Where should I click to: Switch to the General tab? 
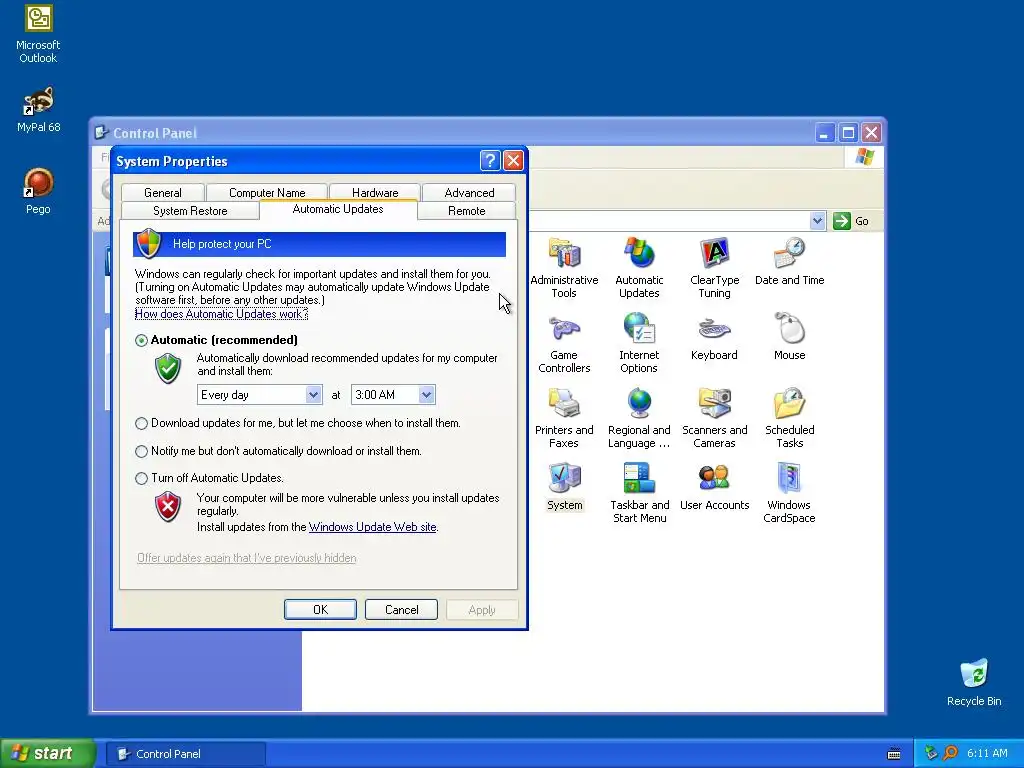[x=163, y=193]
